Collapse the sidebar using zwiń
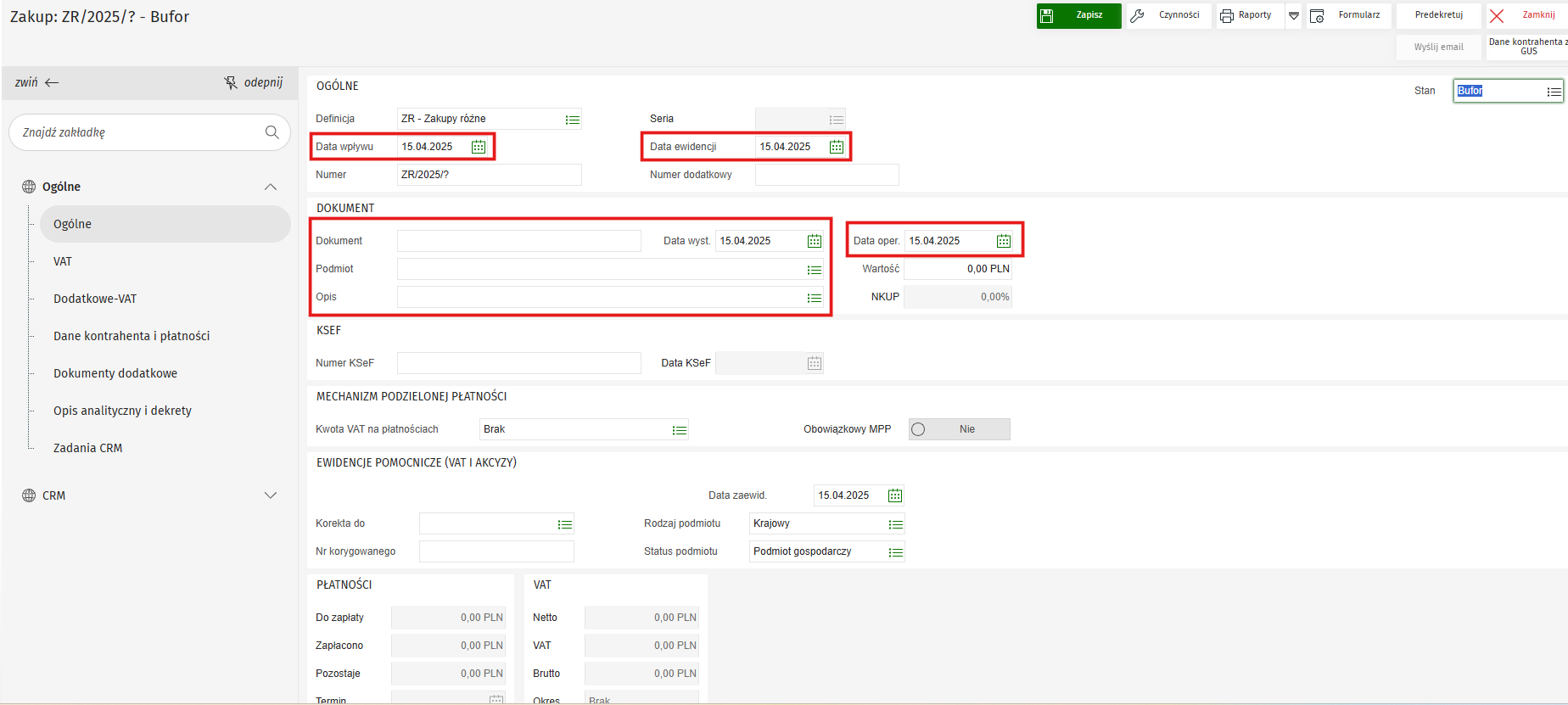1568x705 pixels. click(x=36, y=82)
